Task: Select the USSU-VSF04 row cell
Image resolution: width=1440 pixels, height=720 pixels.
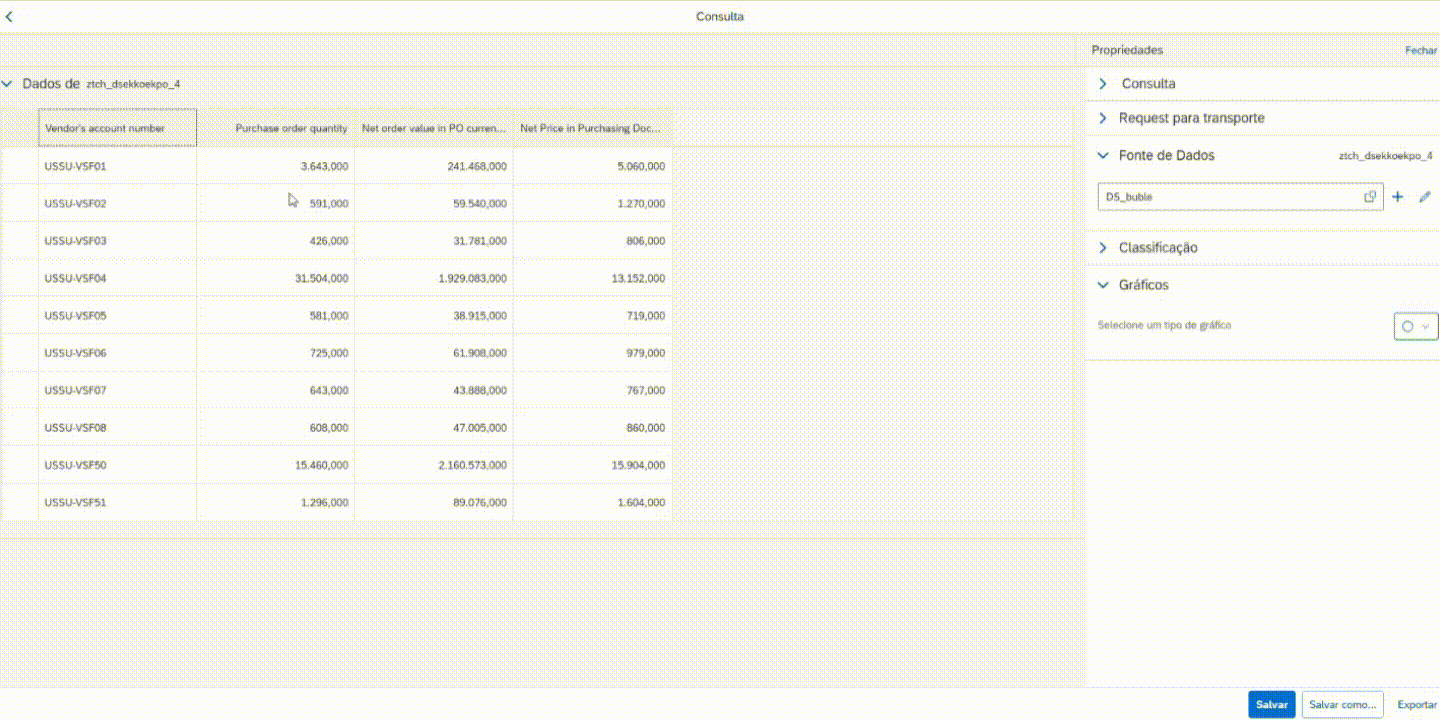Action: 117,278
